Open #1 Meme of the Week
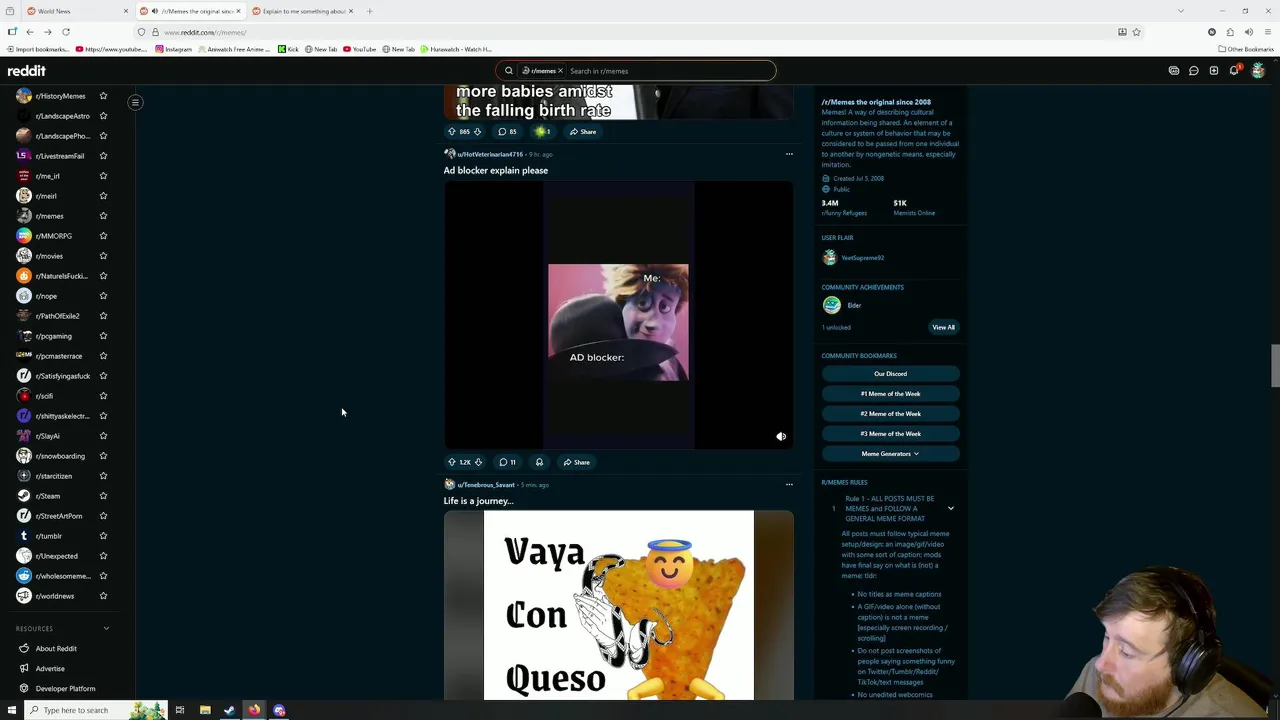 (890, 394)
